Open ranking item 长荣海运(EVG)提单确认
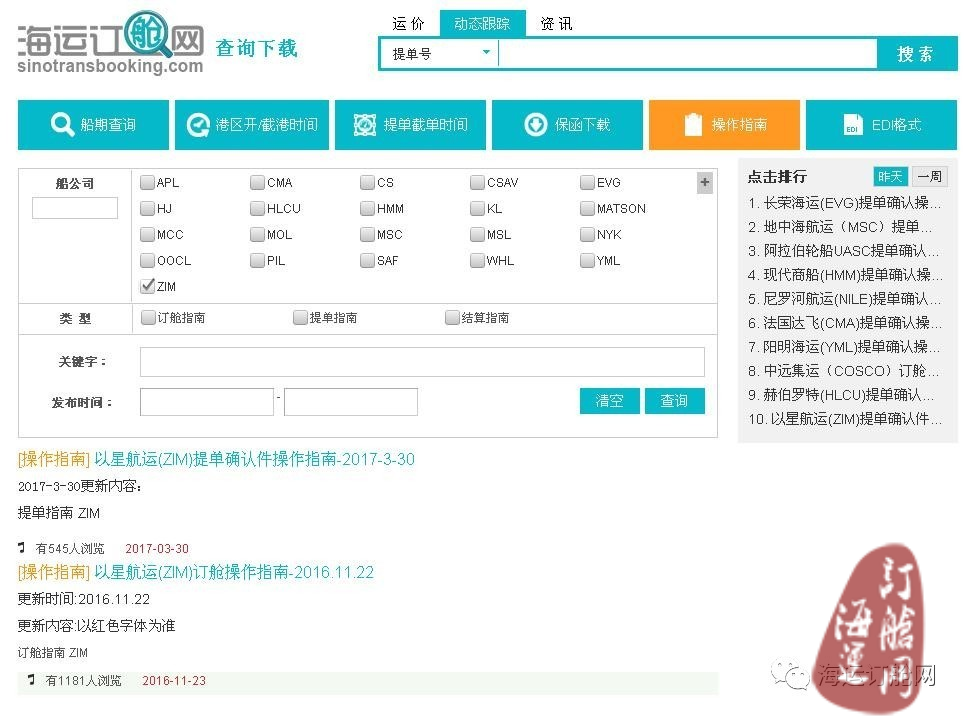 click(845, 202)
